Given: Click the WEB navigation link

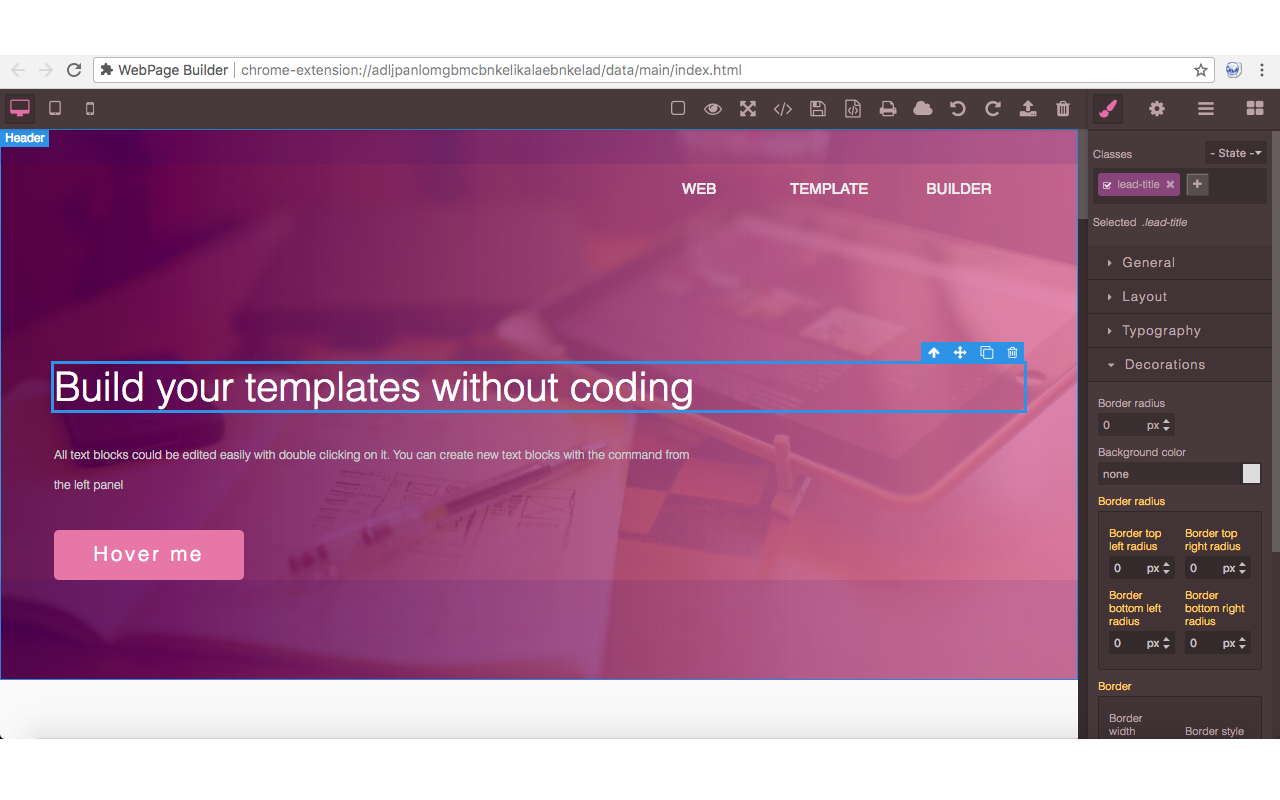Looking at the screenshot, I should tap(699, 188).
